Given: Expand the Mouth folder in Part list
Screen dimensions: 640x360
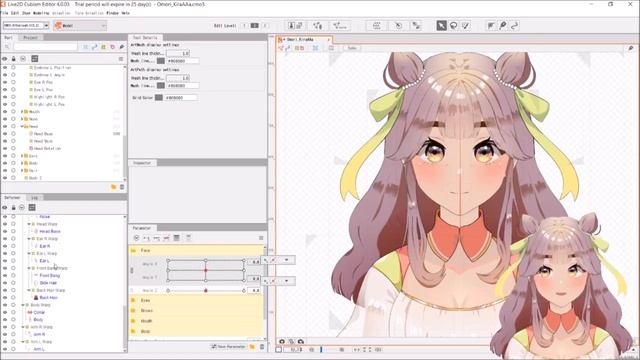Looking at the screenshot, I should point(22,111).
